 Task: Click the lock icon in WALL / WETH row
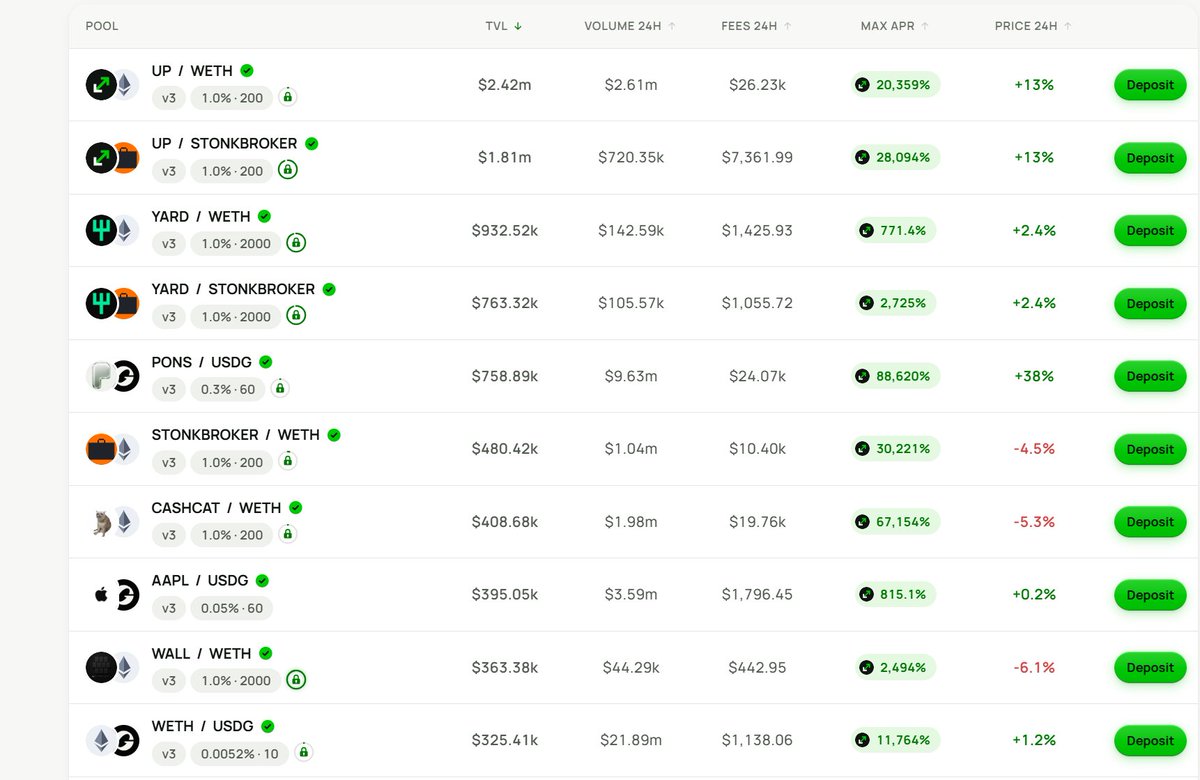pos(296,680)
